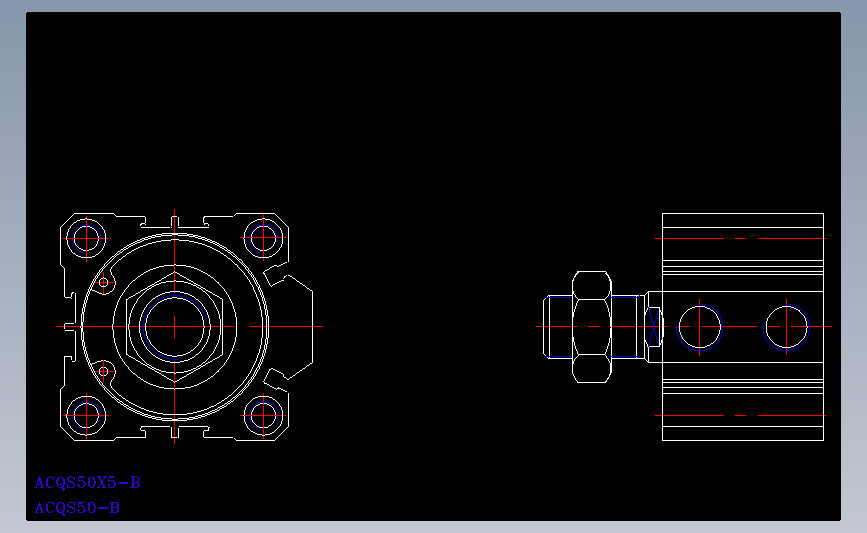Select the bottom-left mounting hole in front view
Viewport: 867px width, 533px height.
tap(86, 415)
